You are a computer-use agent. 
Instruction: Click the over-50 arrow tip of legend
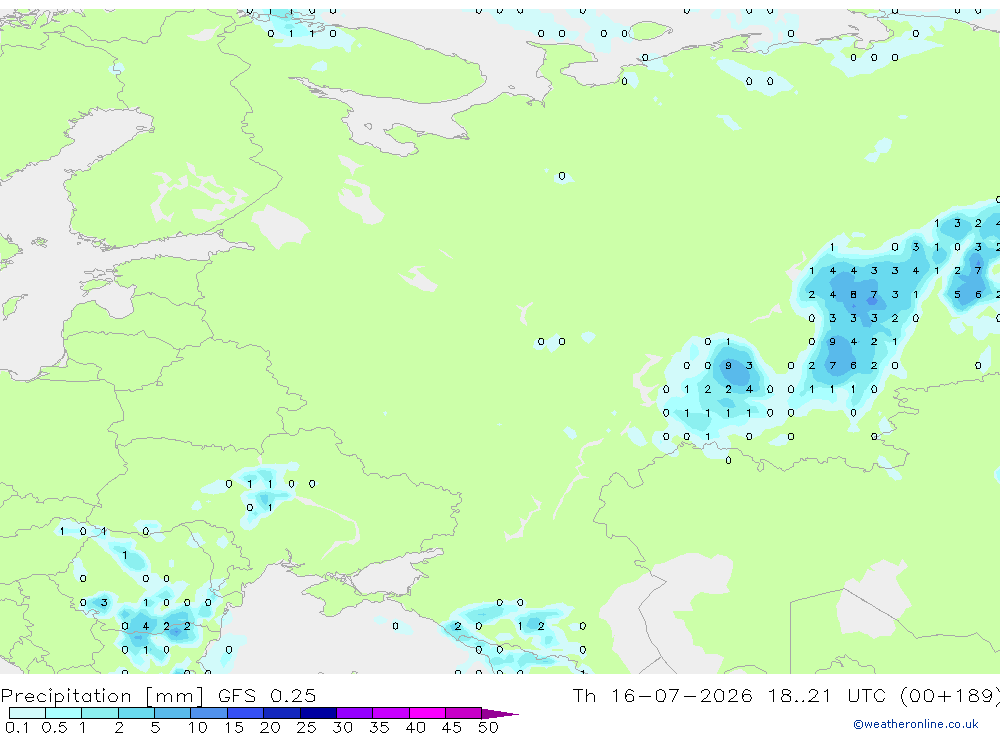coord(500,713)
